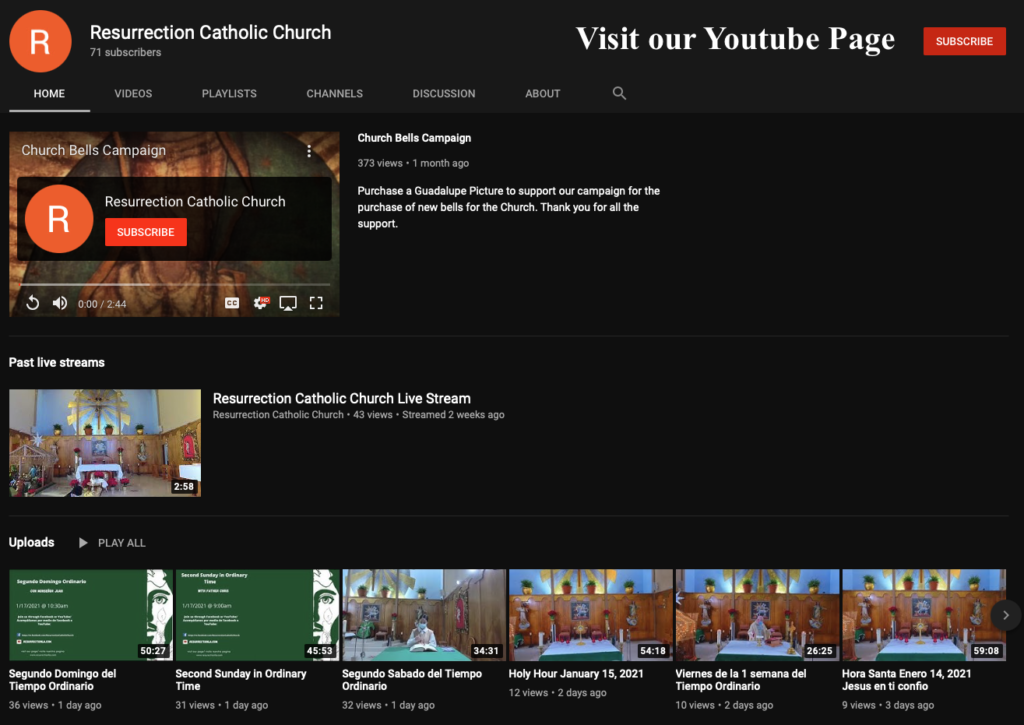Open Viernes de la 1 semana thumbnail

click(757, 615)
